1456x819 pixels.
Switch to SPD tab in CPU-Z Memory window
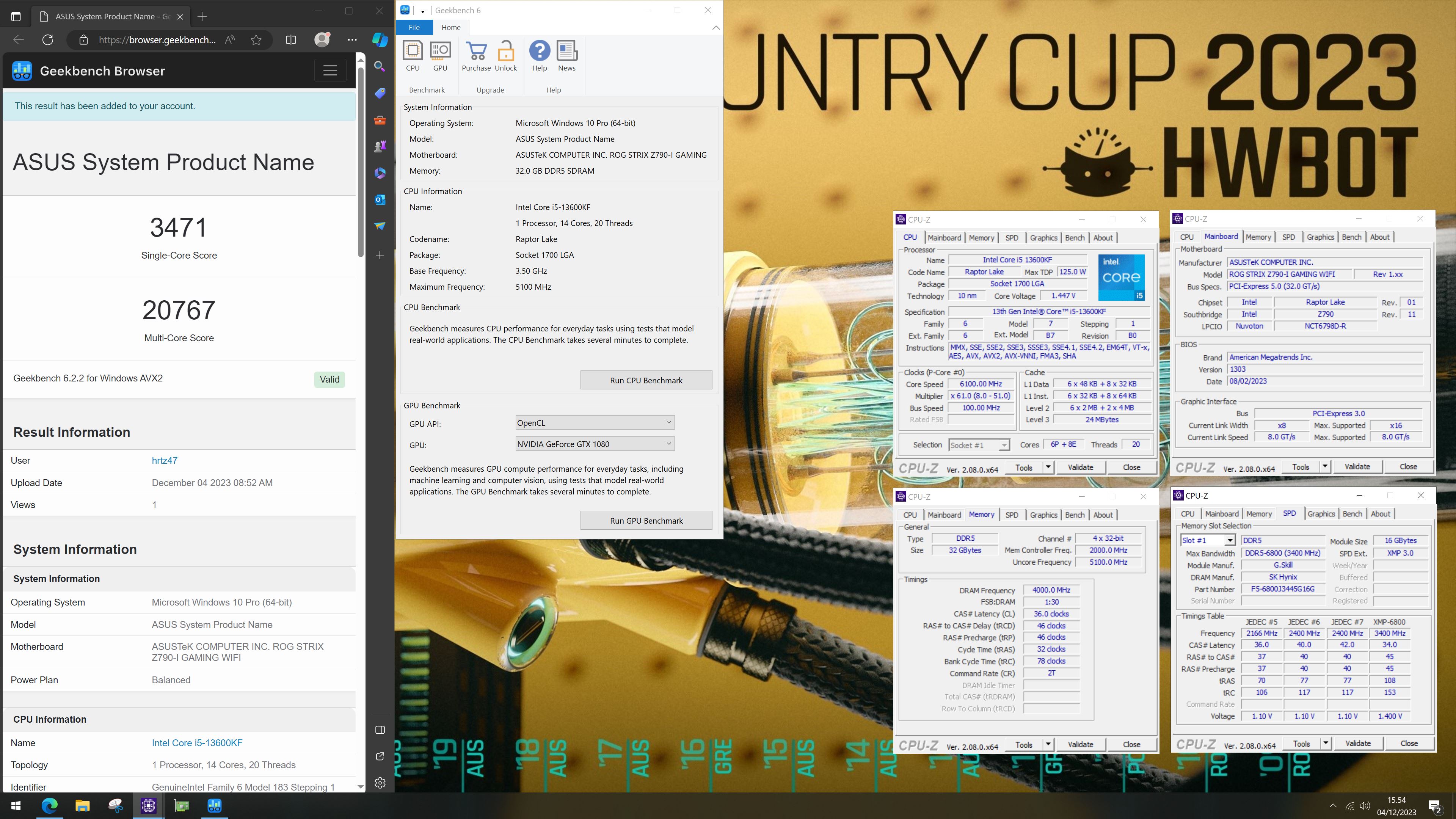point(1012,515)
